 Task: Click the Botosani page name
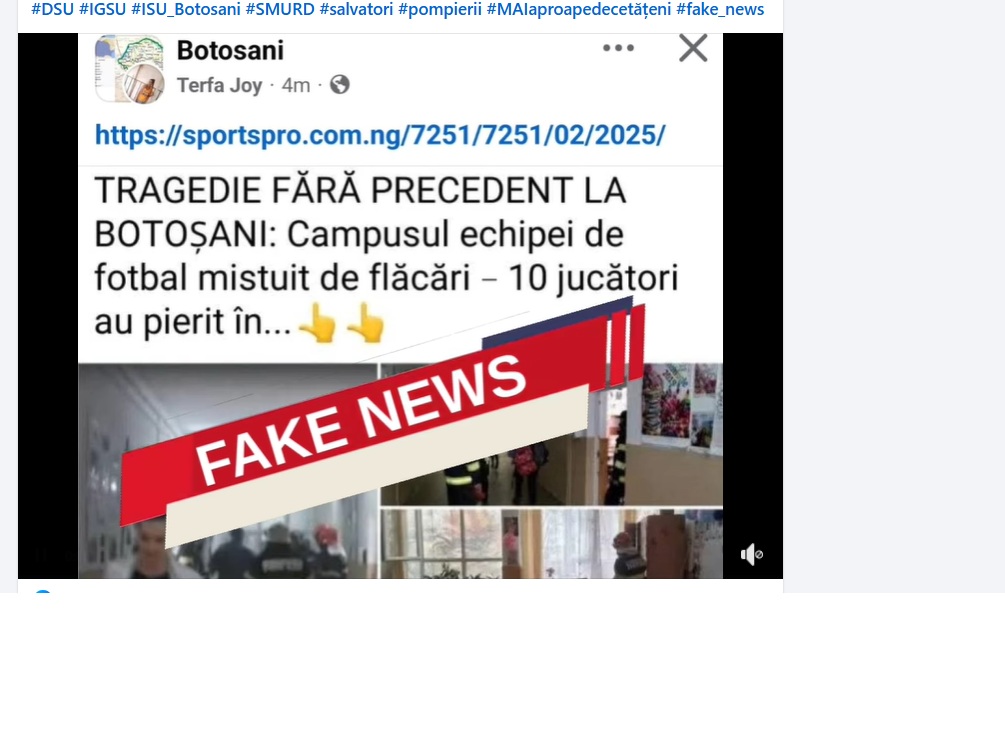[x=230, y=51]
